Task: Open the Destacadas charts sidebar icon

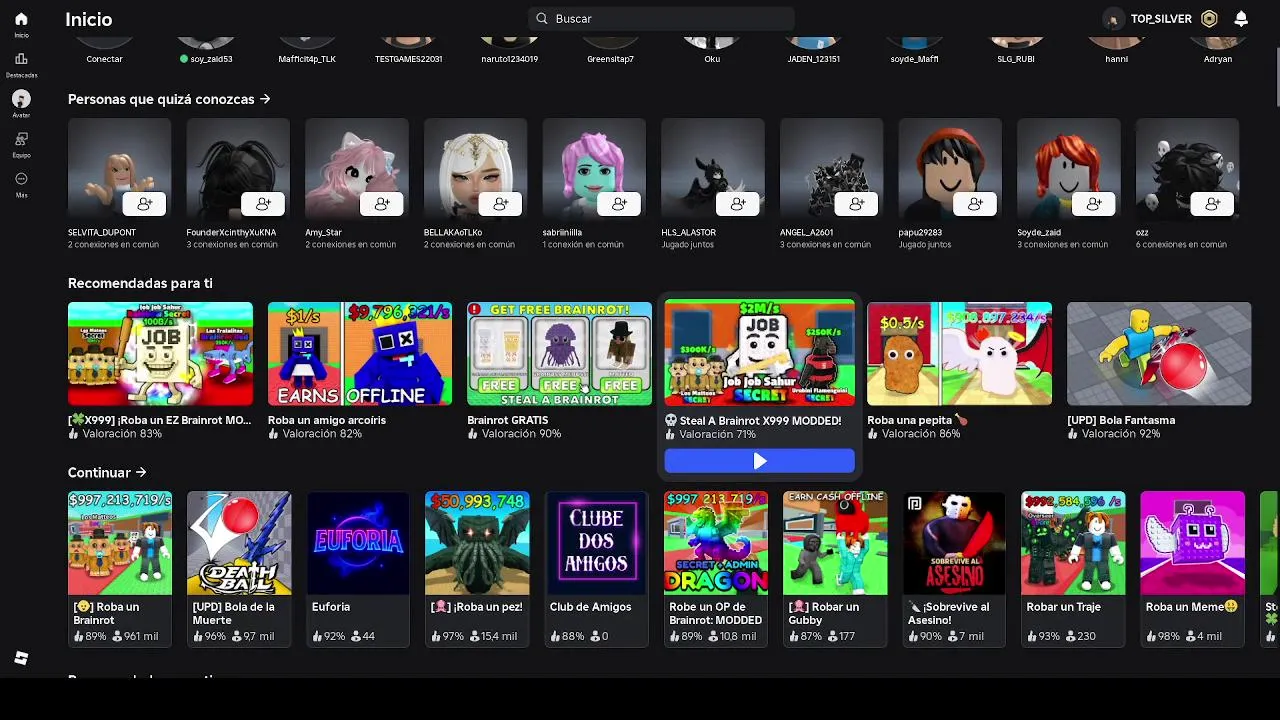Action: (x=21, y=59)
